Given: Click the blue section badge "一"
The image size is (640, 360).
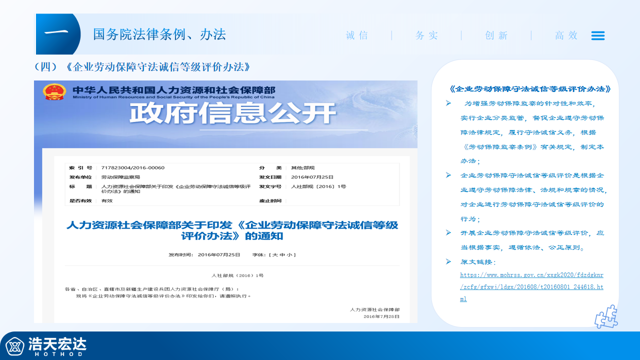Looking at the screenshot, I should [58, 34].
